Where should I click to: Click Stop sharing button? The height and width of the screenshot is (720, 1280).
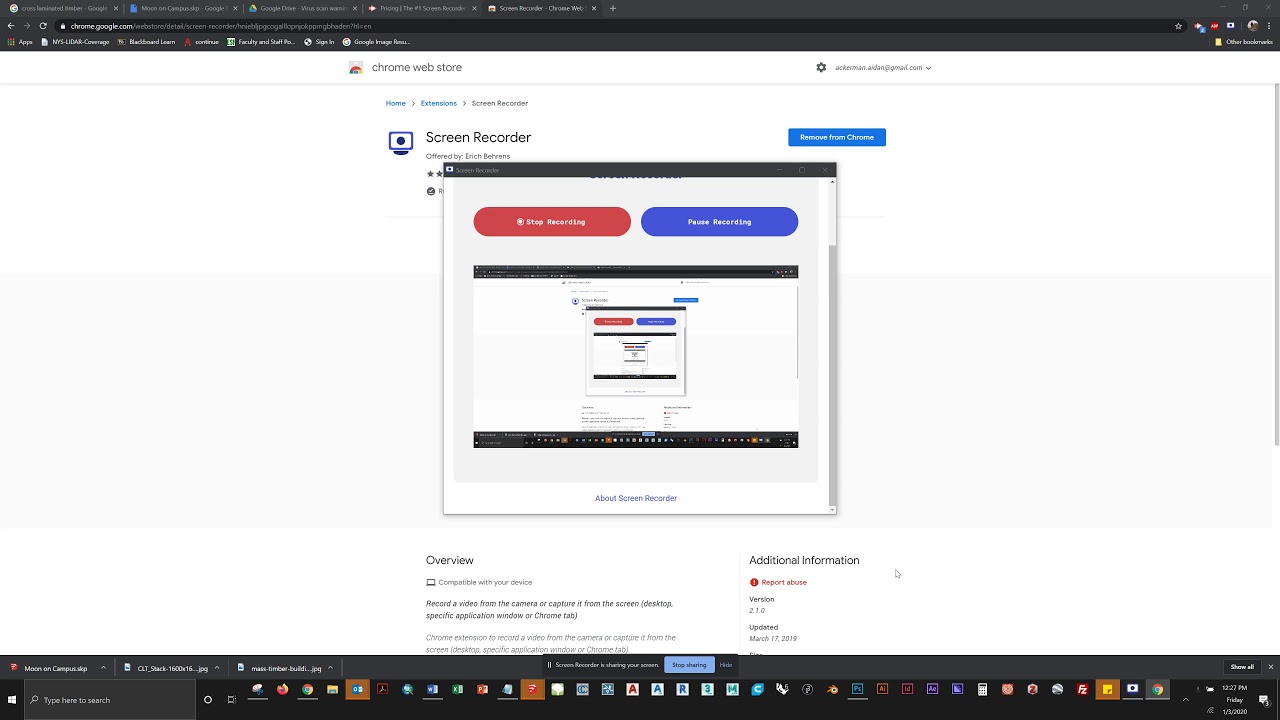[x=689, y=665]
